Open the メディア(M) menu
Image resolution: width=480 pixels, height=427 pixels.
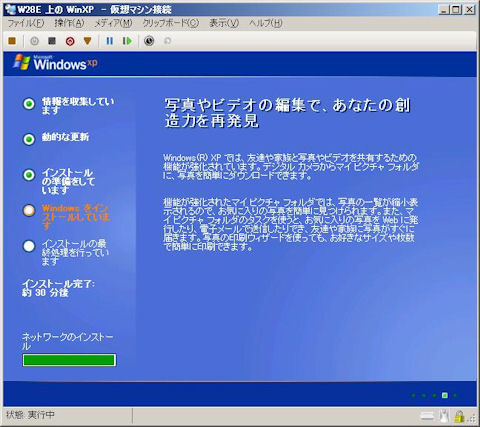[113, 23]
